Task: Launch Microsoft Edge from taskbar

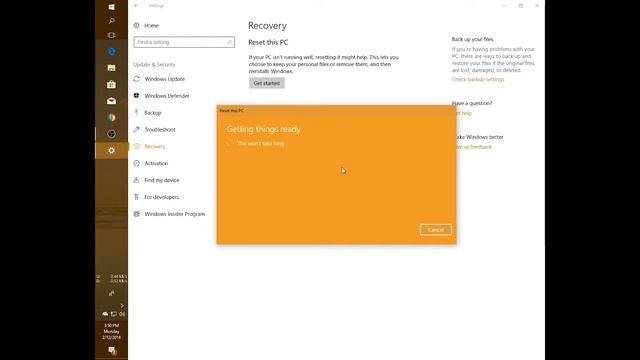Action: (111, 51)
